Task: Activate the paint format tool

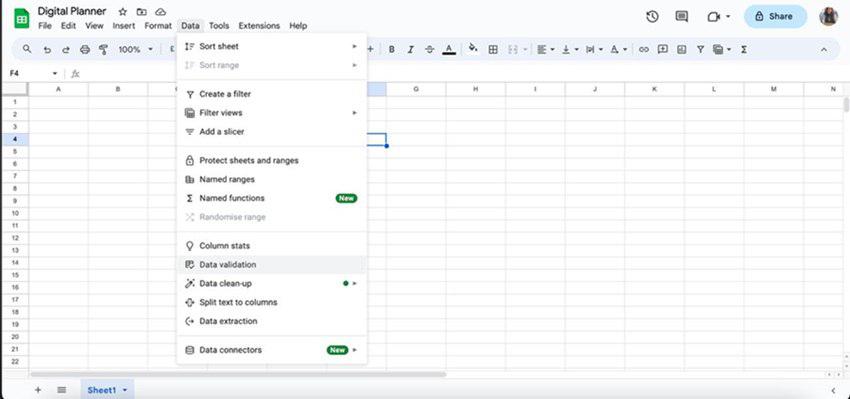Action: click(x=103, y=49)
